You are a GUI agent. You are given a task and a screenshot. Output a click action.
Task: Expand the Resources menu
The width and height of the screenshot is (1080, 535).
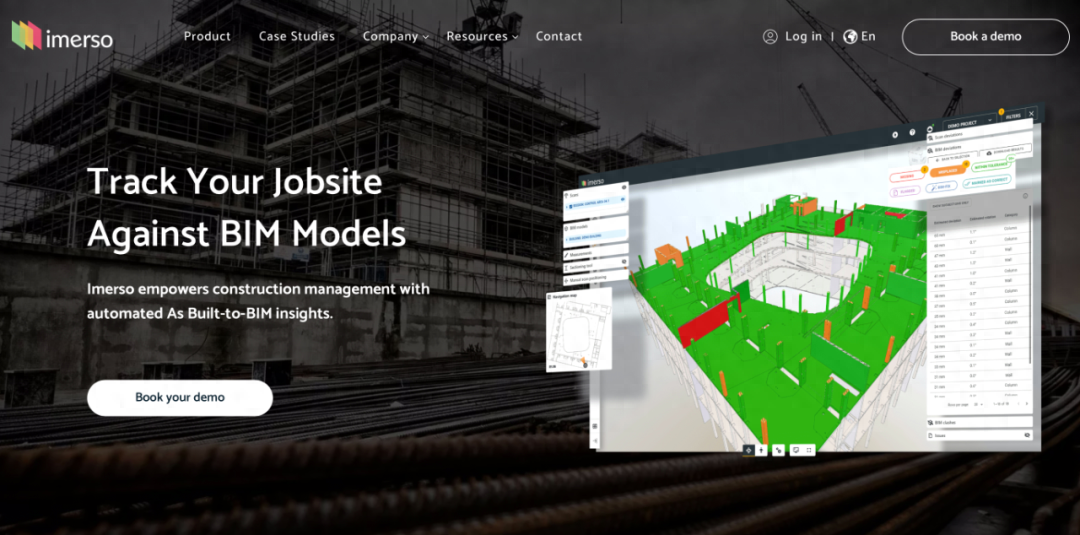(482, 36)
